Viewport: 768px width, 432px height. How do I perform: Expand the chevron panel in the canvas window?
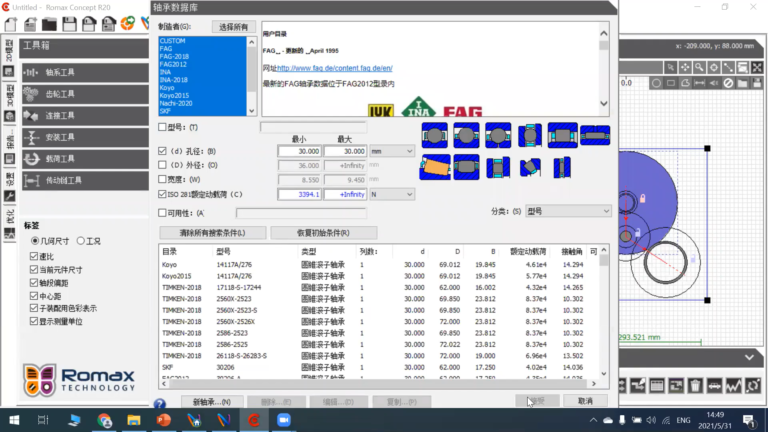pyautogui.click(x=749, y=358)
